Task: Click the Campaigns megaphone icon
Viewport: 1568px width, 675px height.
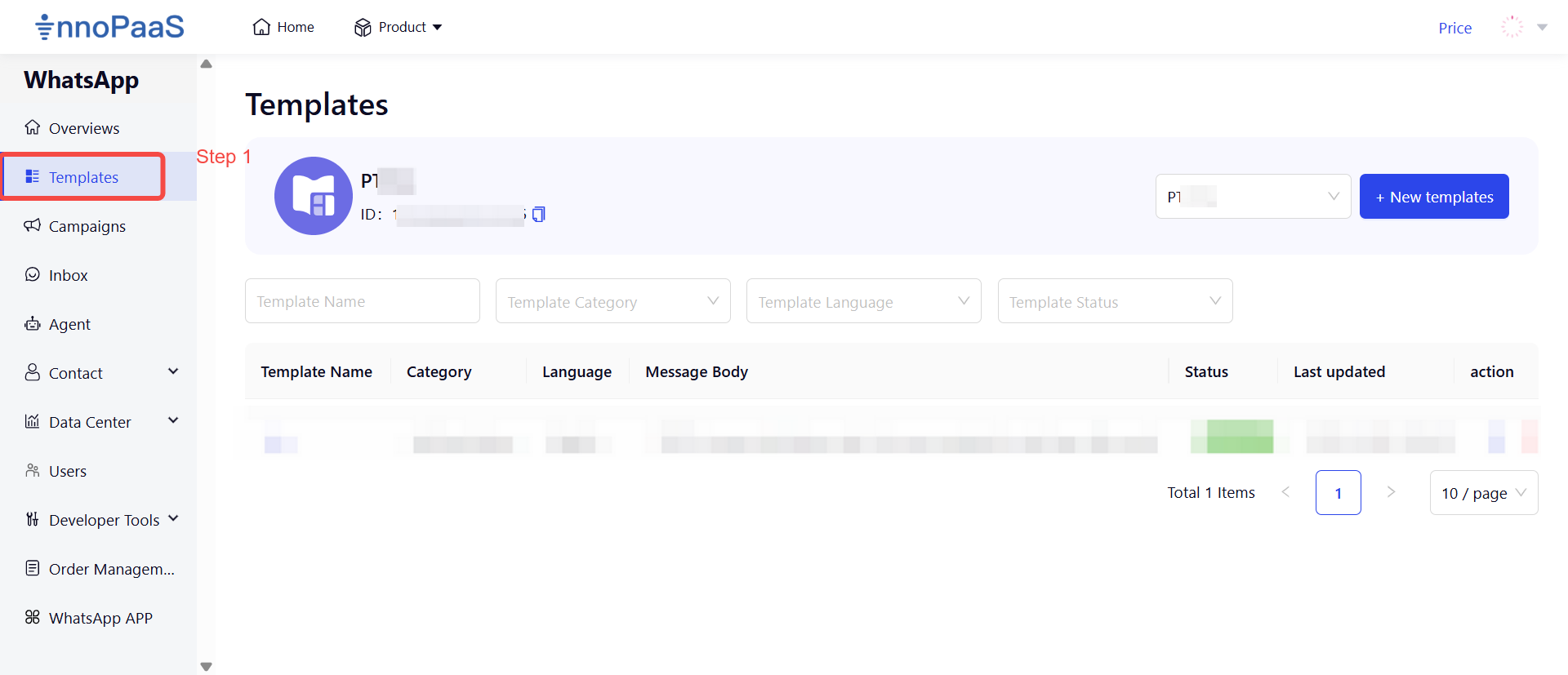Action: point(33,225)
